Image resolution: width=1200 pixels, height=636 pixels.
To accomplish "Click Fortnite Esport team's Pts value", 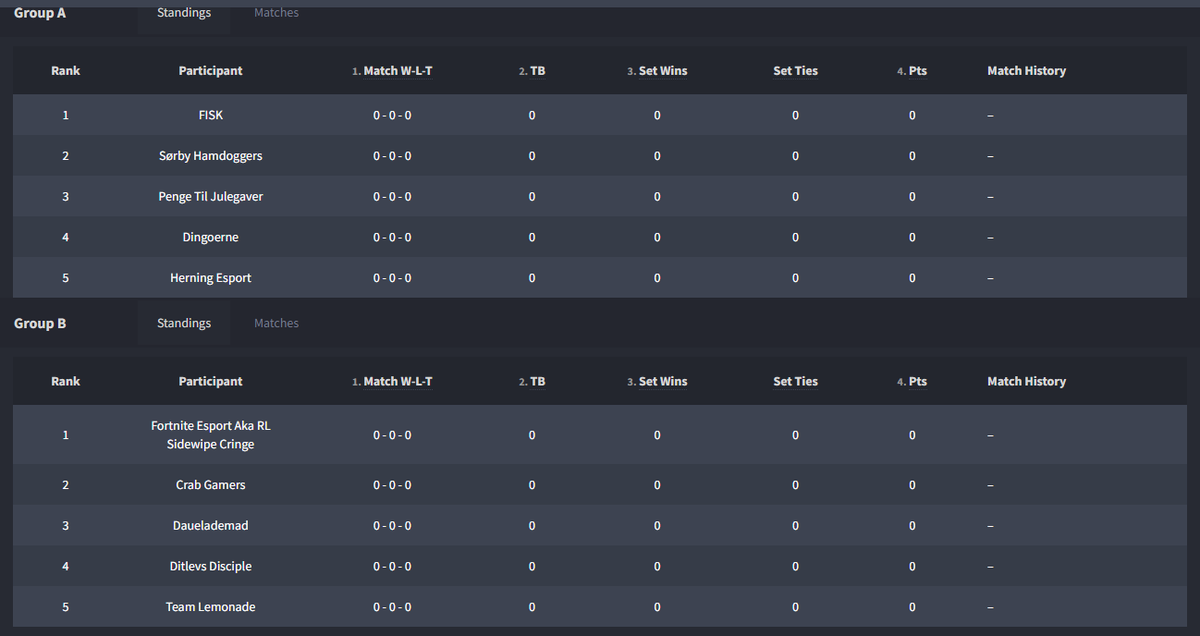I will (912, 435).
